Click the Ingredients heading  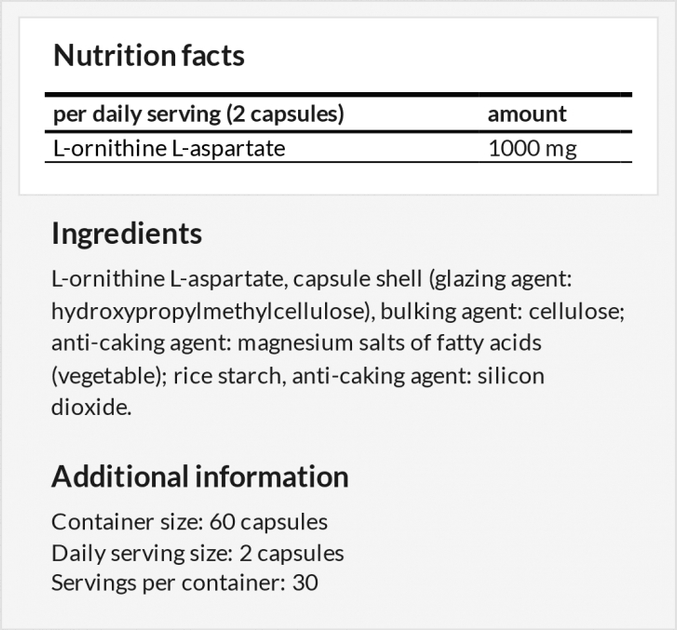point(126,234)
